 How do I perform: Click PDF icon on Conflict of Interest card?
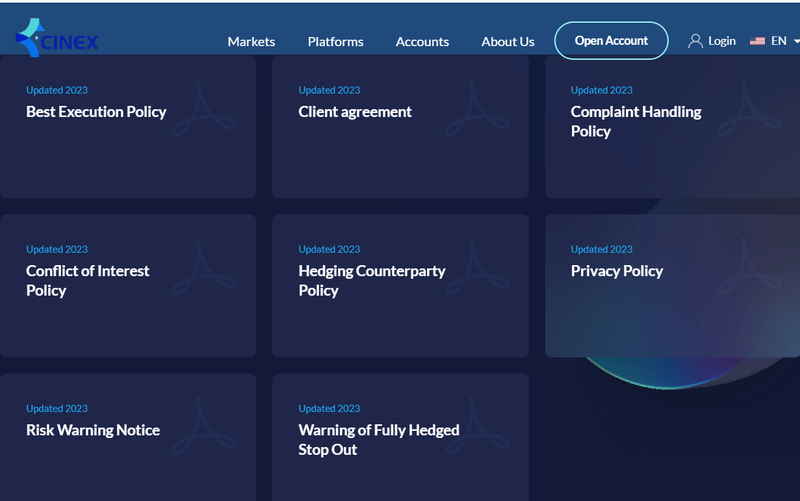(204, 266)
